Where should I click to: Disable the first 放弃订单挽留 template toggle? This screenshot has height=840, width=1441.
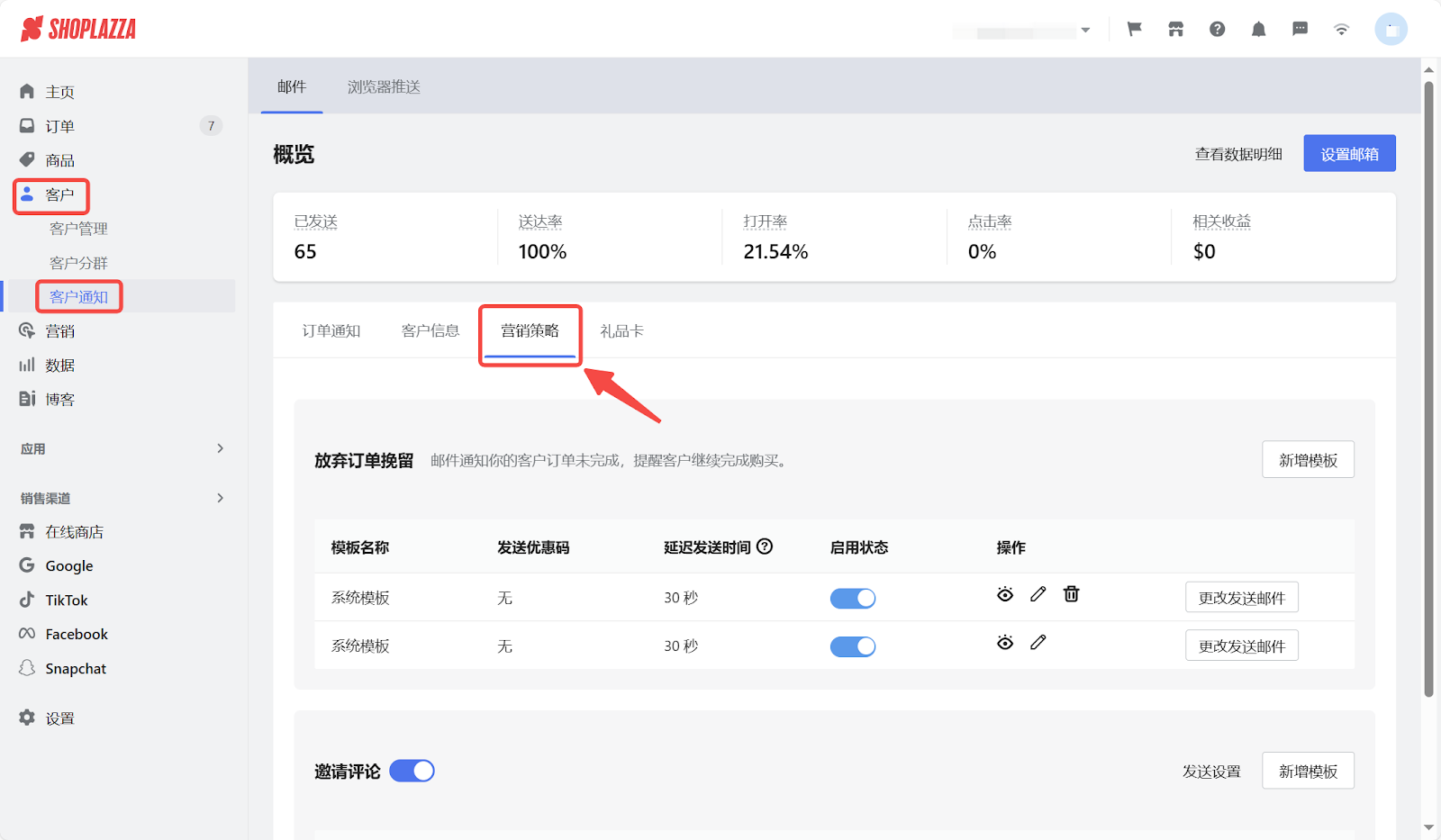tap(852, 597)
